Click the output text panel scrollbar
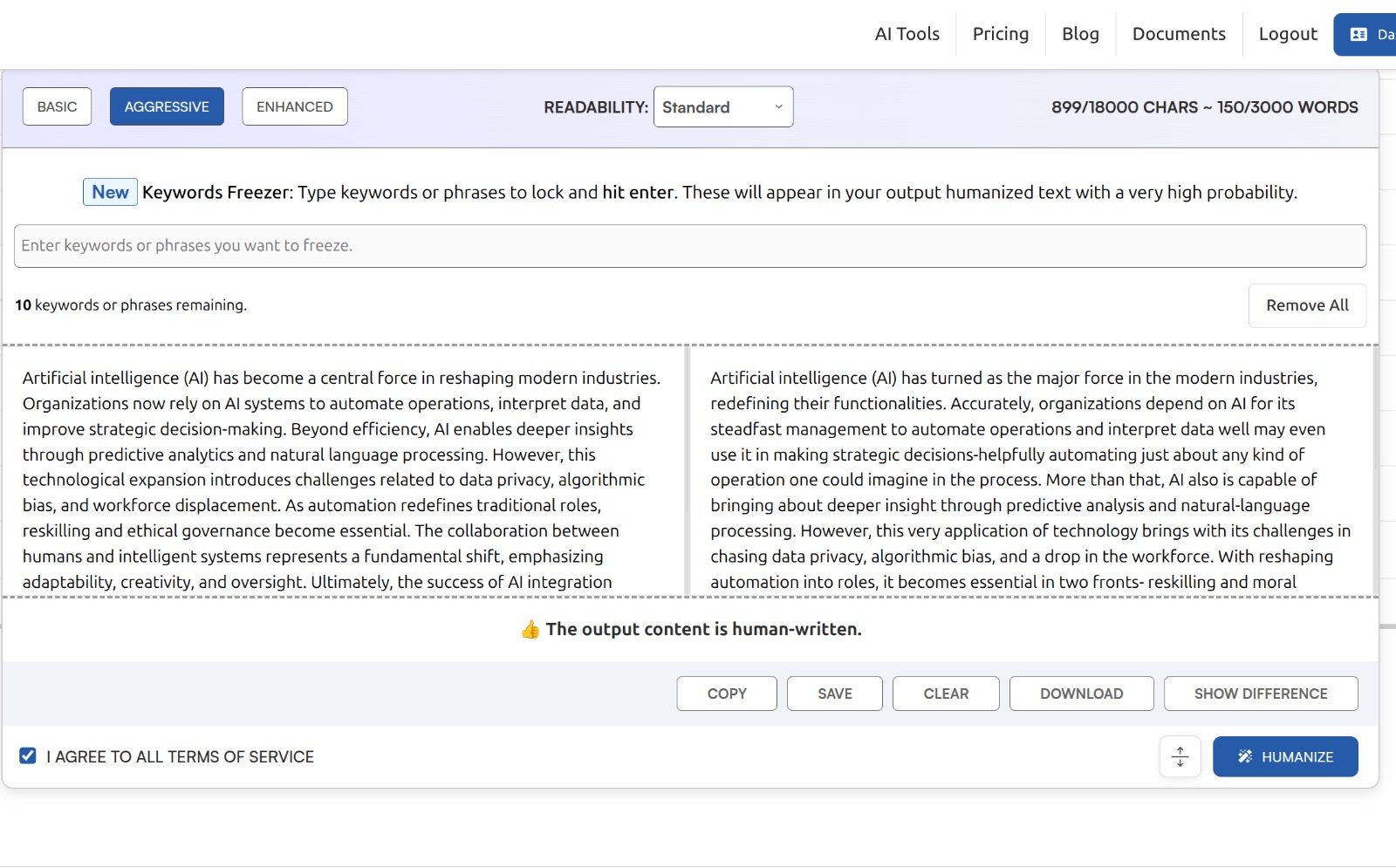1396x868 pixels. click(x=1375, y=410)
